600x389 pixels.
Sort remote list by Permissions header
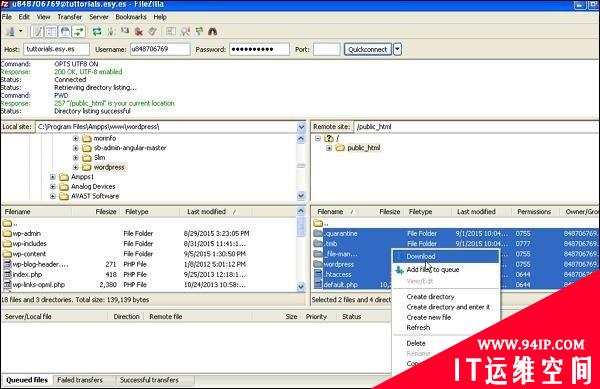(534, 212)
